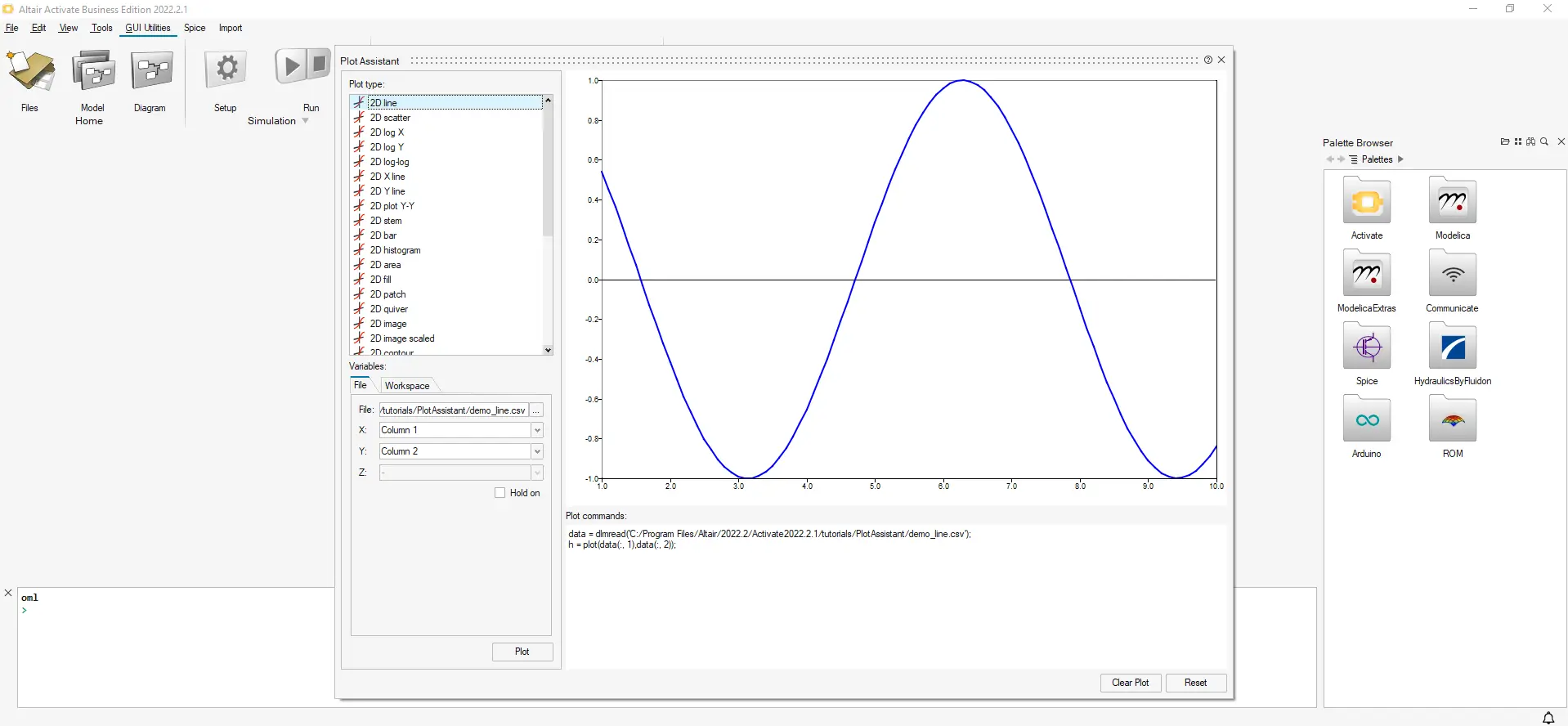
Task: Open the View menu
Action: point(69,28)
